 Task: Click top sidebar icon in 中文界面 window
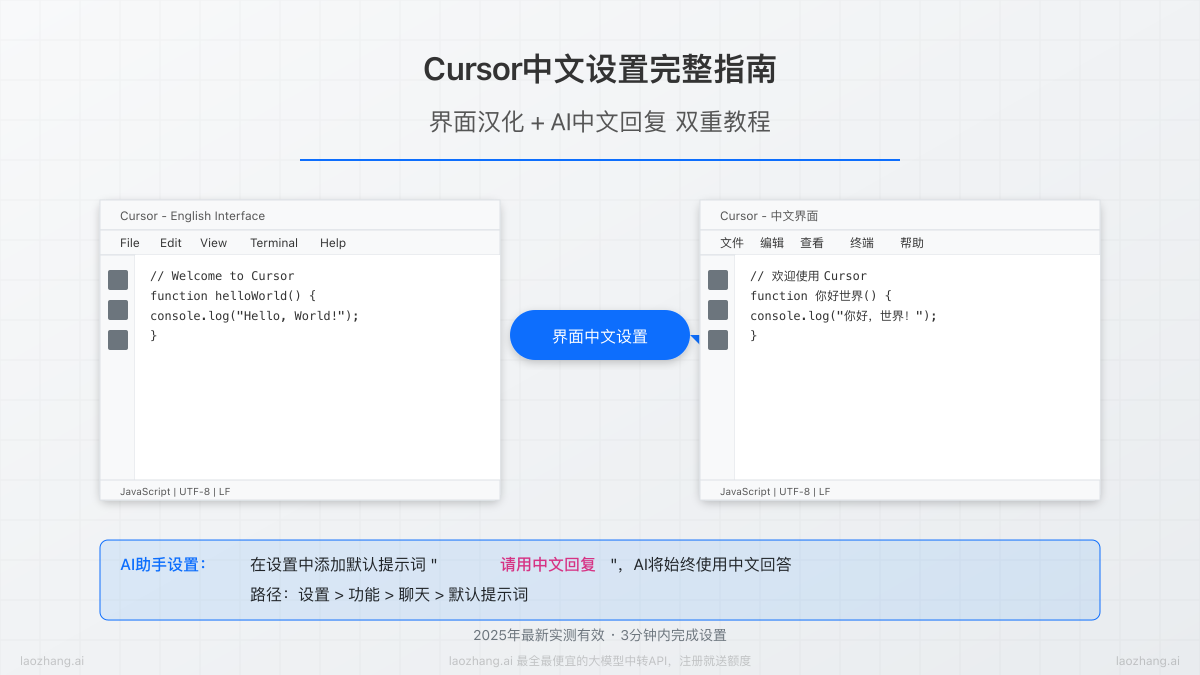pos(718,280)
